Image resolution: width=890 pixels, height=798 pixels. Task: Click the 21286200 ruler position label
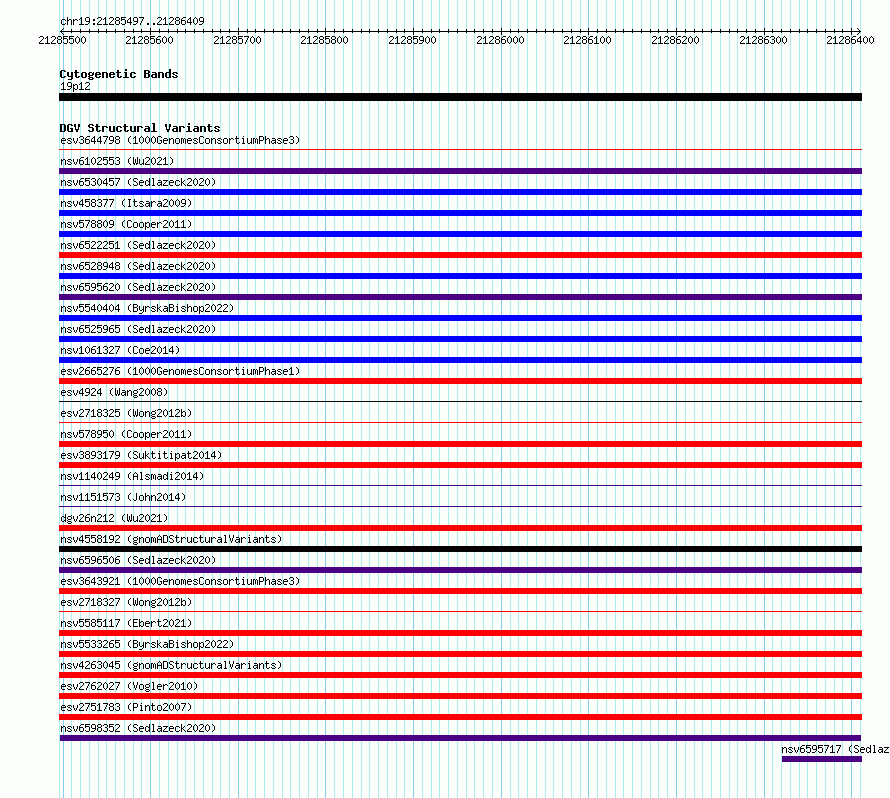[675, 40]
